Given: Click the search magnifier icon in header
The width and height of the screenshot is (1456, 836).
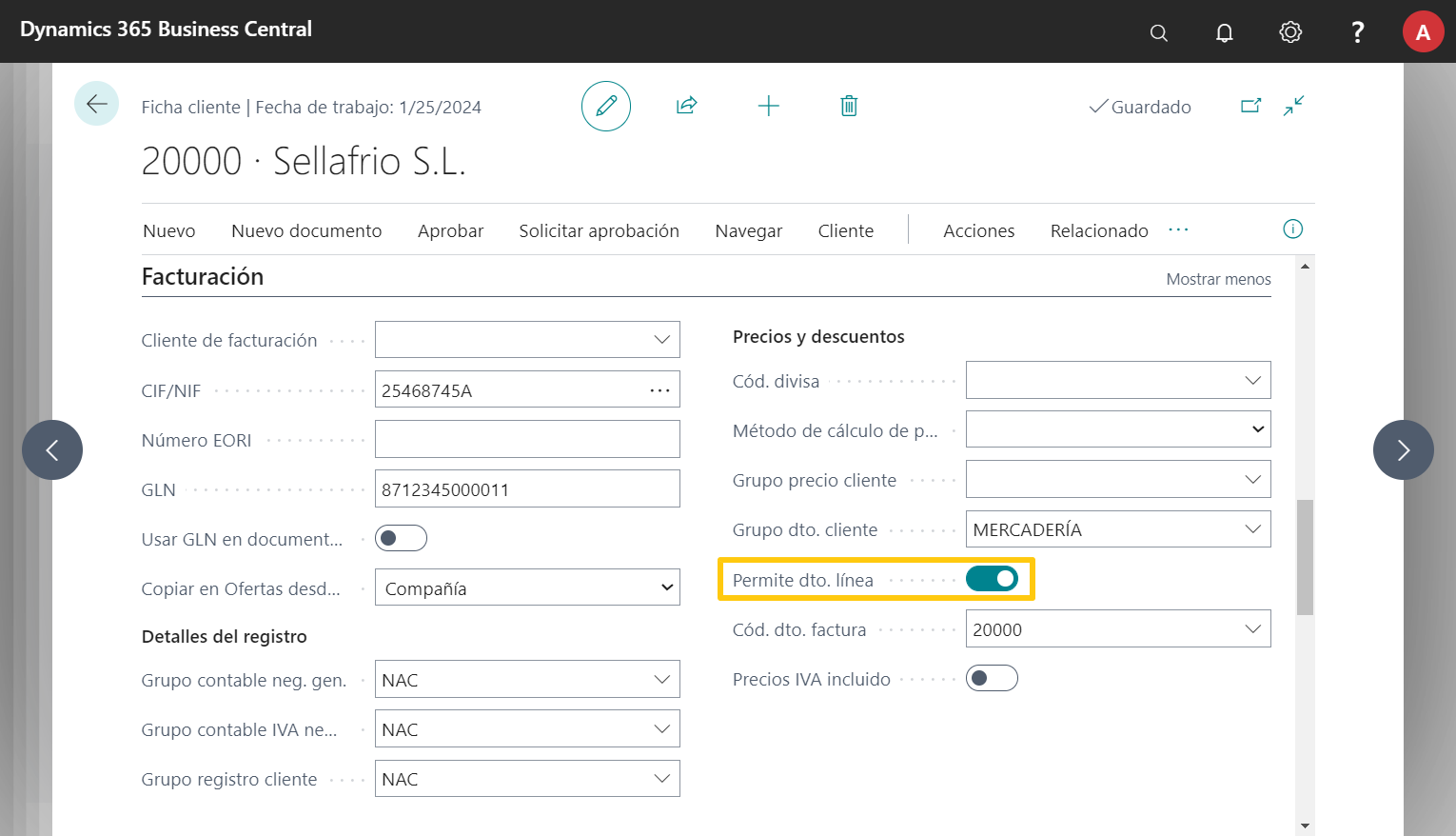Looking at the screenshot, I should [x=1158, y=32].
